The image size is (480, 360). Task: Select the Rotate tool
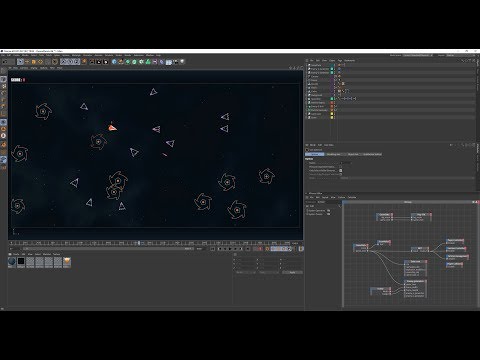pyautogui.click(x=40, y=62)
